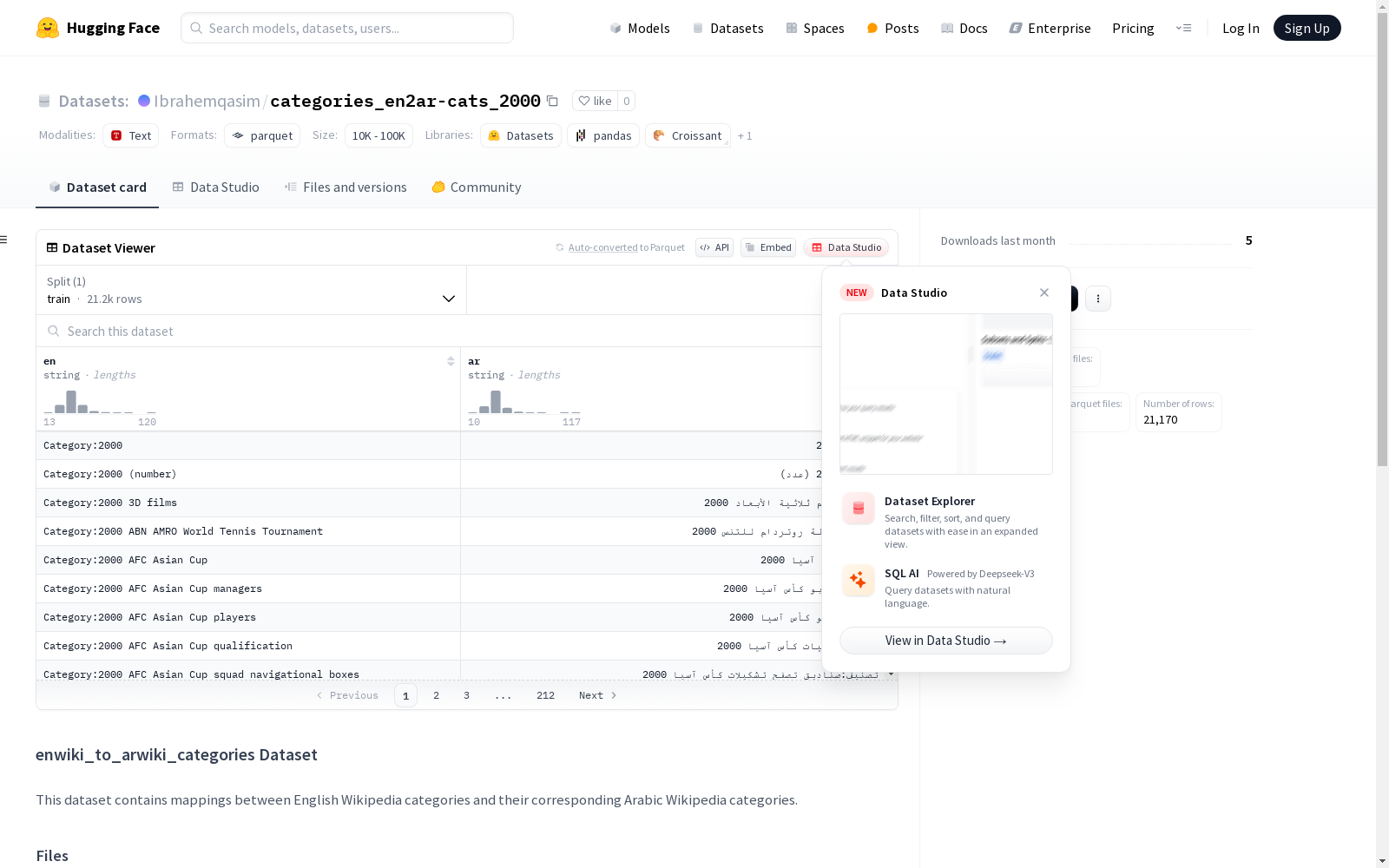Click the Data Studio preview thumbnail
This screenshot has width=1389, height=868.
coord(946,394)
